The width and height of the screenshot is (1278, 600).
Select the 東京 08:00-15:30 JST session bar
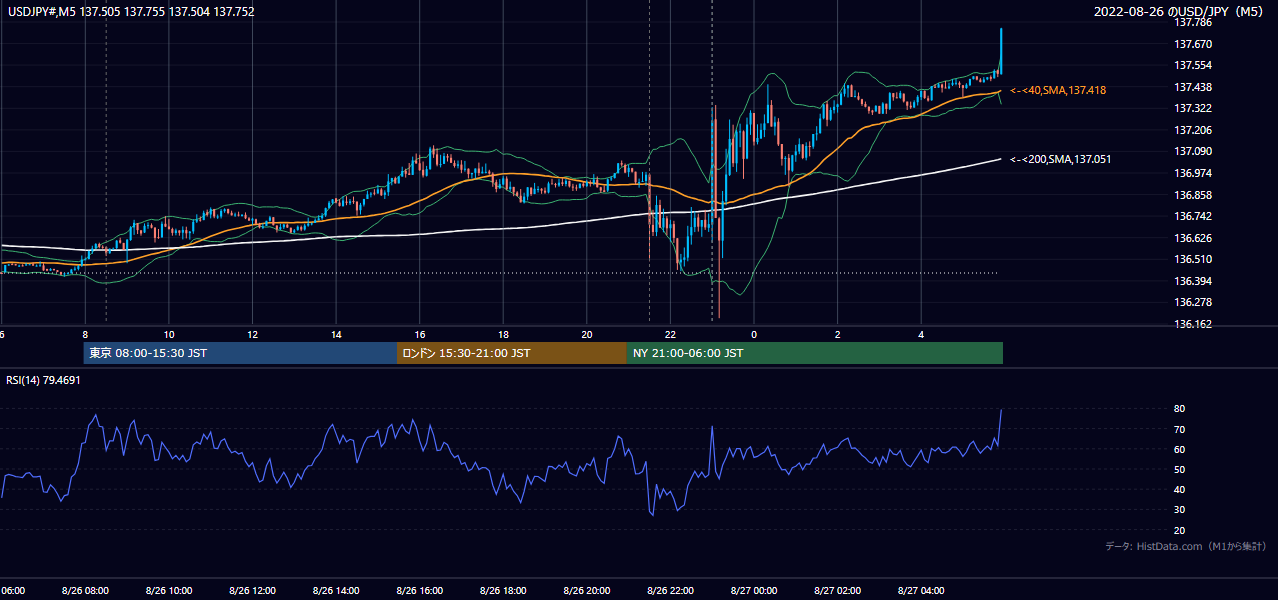click(240, 353)
